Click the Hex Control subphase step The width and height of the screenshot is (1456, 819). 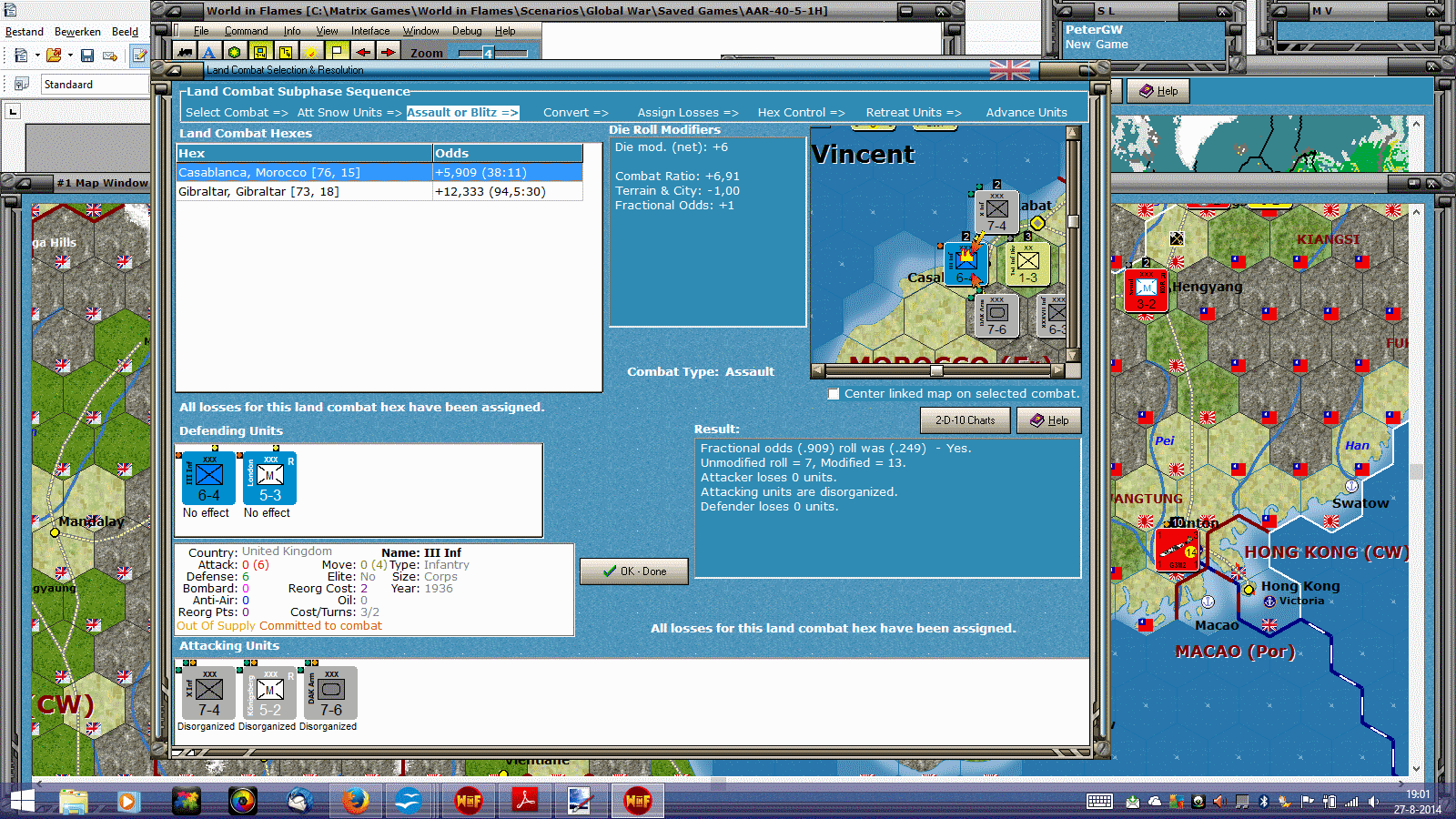coord(802,113)
